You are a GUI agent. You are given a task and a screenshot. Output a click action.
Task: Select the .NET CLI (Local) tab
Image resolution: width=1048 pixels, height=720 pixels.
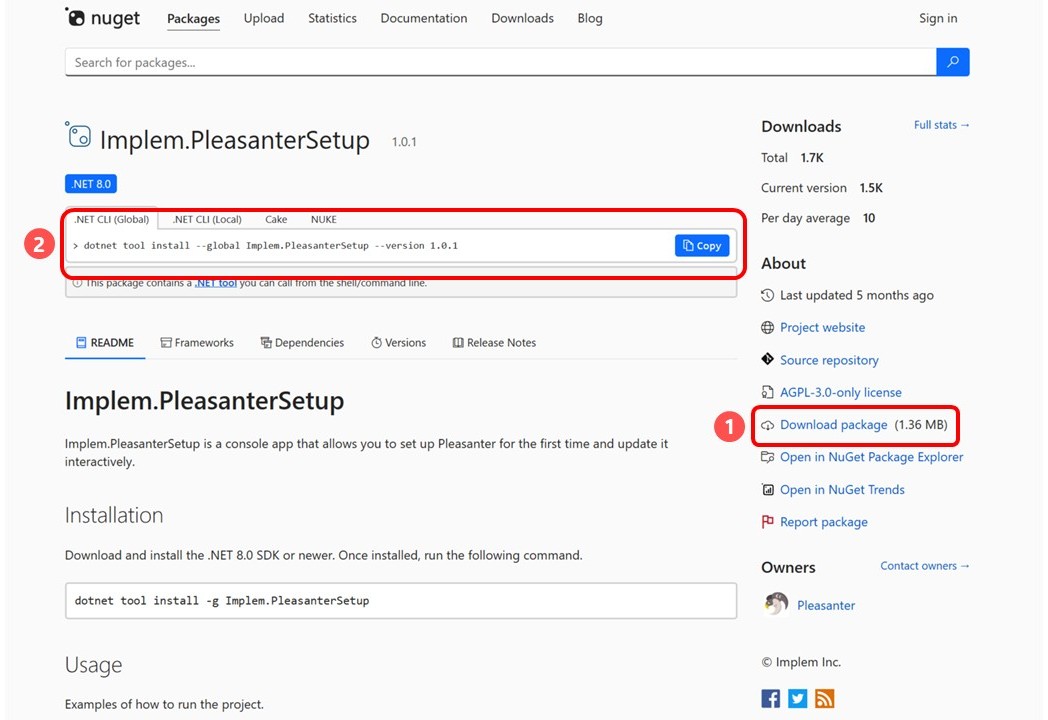[x=207, y=219]
